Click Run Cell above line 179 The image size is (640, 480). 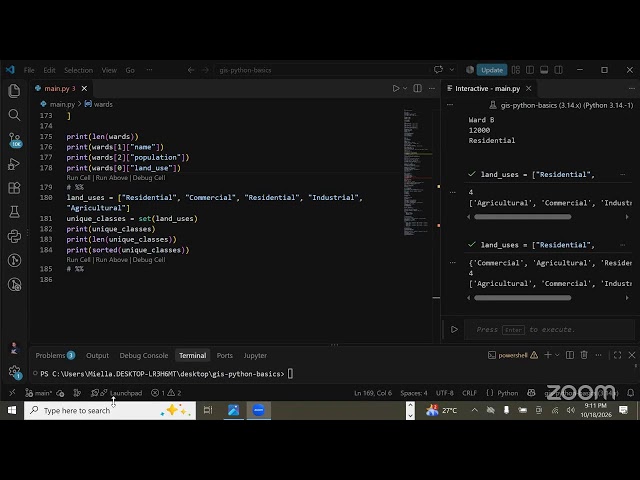click(x=78, y=178)
